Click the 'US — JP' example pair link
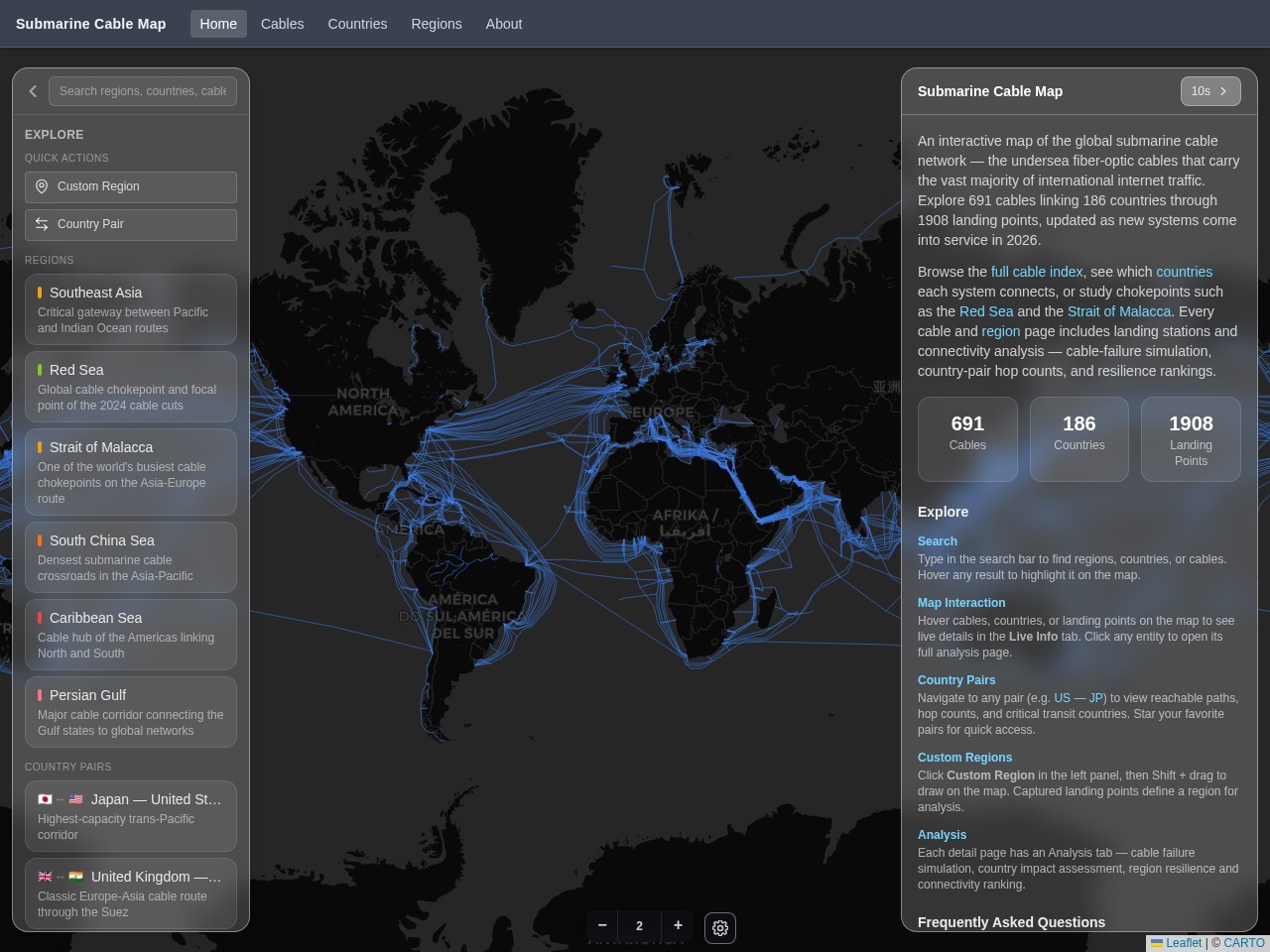Viewport: 1270px width, 952px height. [x=1079, y=698]
